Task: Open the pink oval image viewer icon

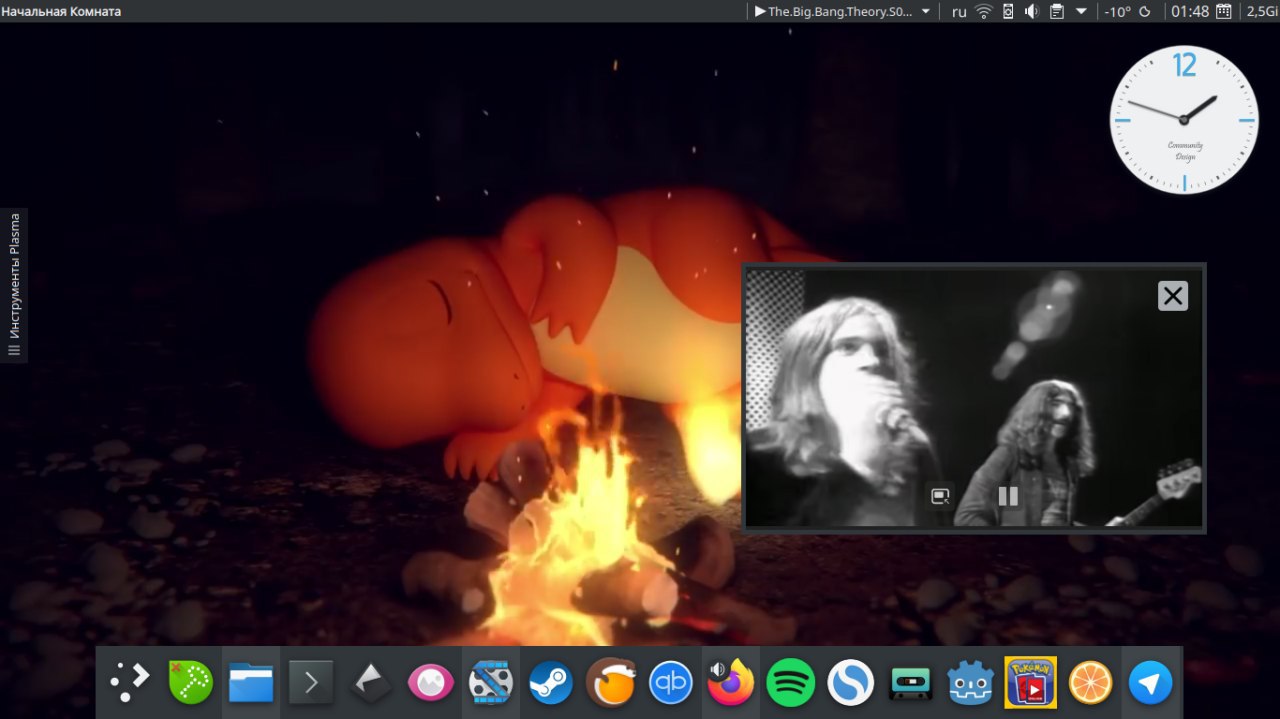Action: pyautogui.click(x=431, y=684)
